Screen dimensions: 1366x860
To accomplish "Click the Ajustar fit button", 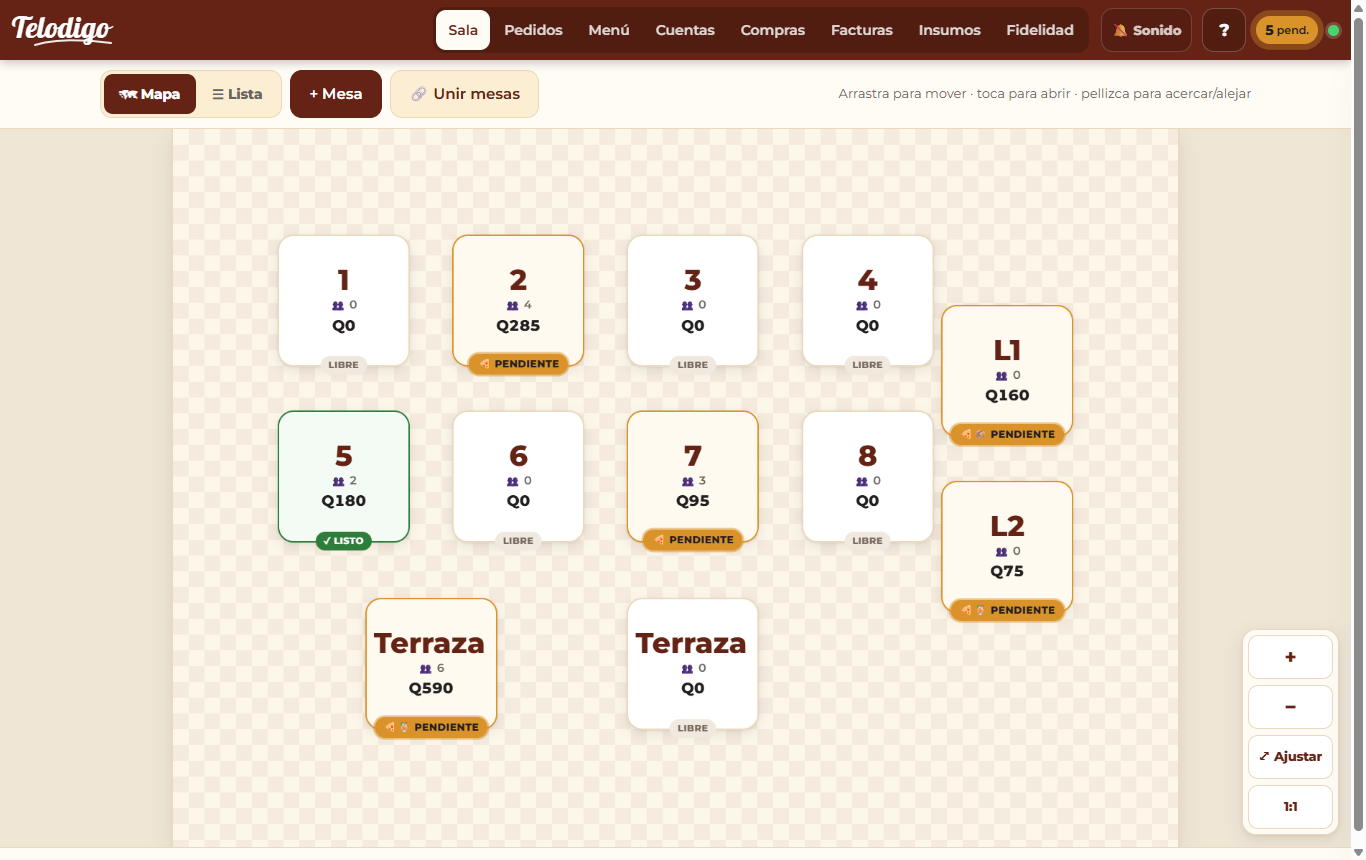I will (x=1290, y=757).
